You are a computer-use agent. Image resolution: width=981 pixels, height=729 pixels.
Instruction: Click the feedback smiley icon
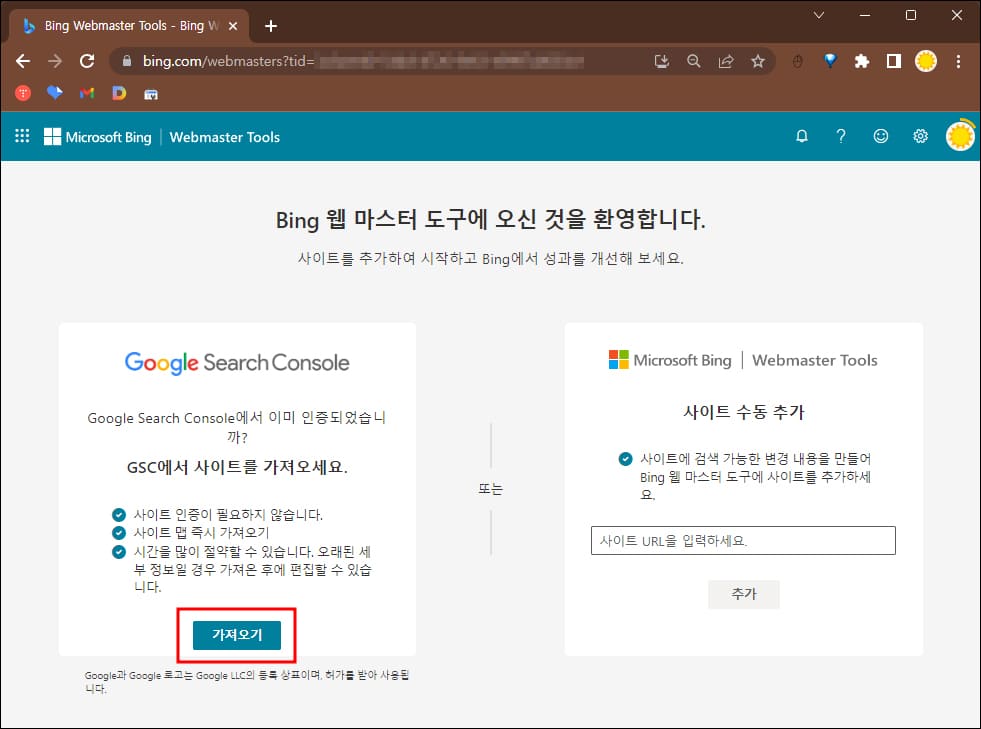(880, 136)
